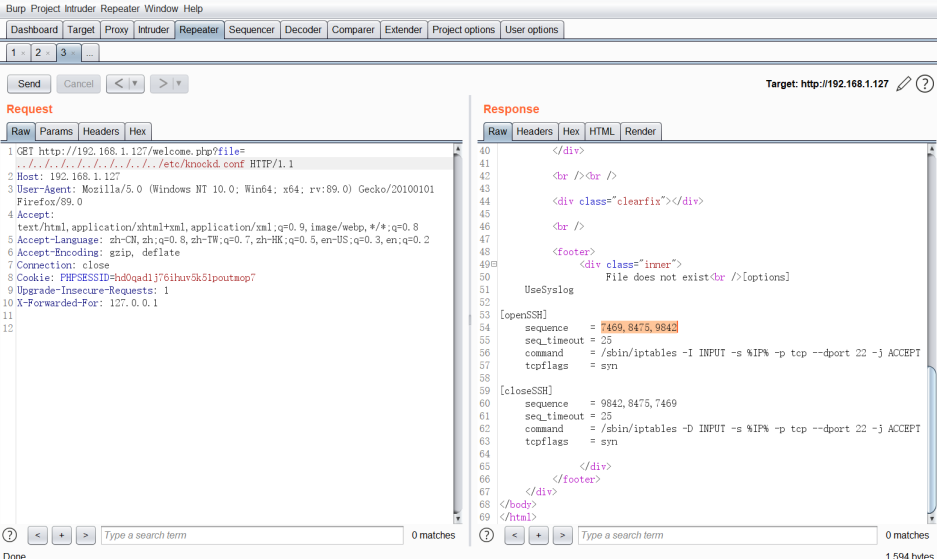Select Repeater sub-tab 1

point(14,53)
